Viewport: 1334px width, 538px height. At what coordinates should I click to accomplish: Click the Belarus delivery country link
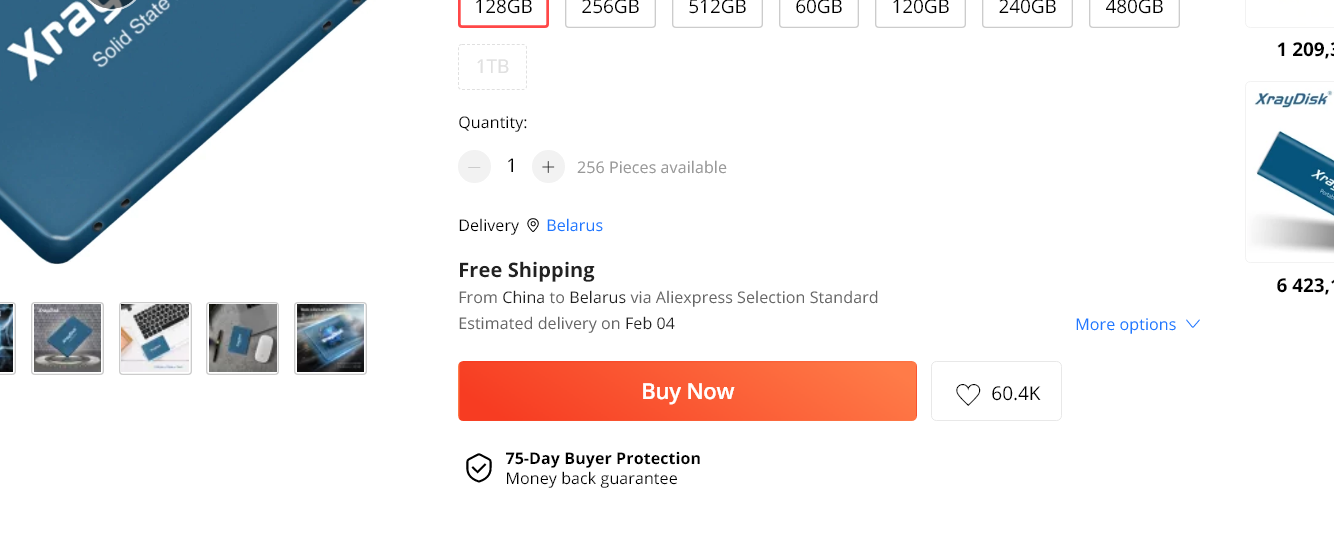[574, 225]
